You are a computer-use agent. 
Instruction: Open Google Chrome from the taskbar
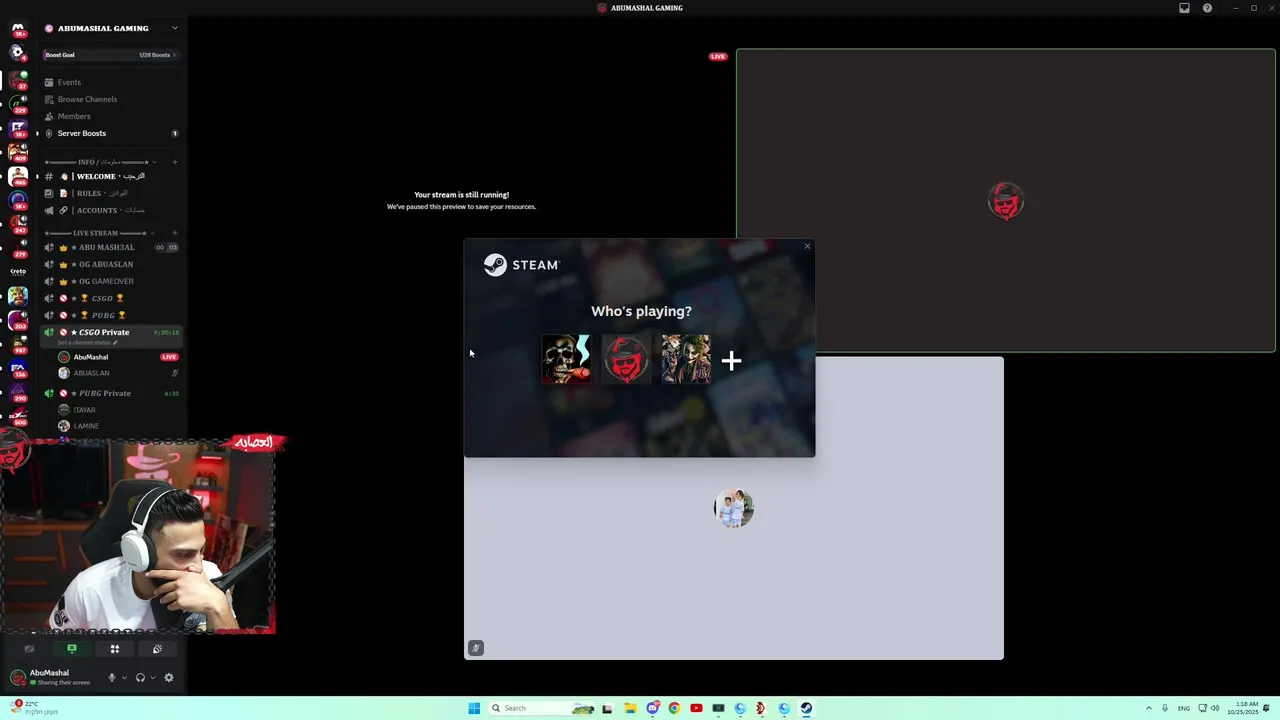click(674, 708)
